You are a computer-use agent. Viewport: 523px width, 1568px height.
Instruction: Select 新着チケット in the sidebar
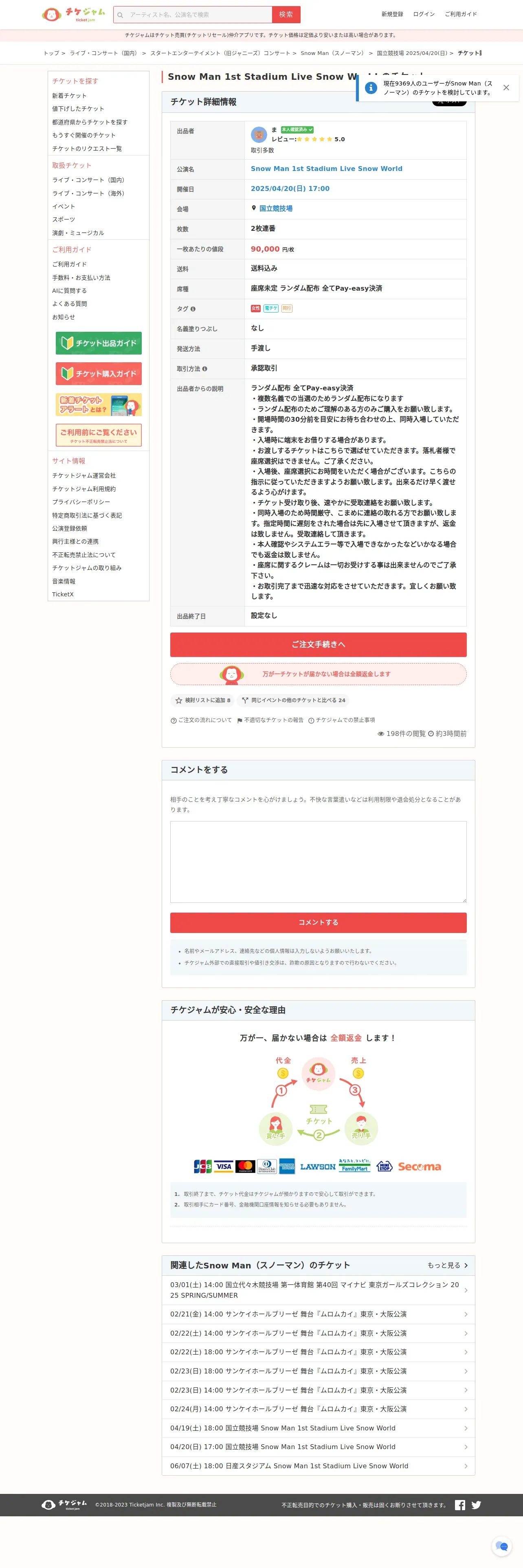click(x=69, y=96)
